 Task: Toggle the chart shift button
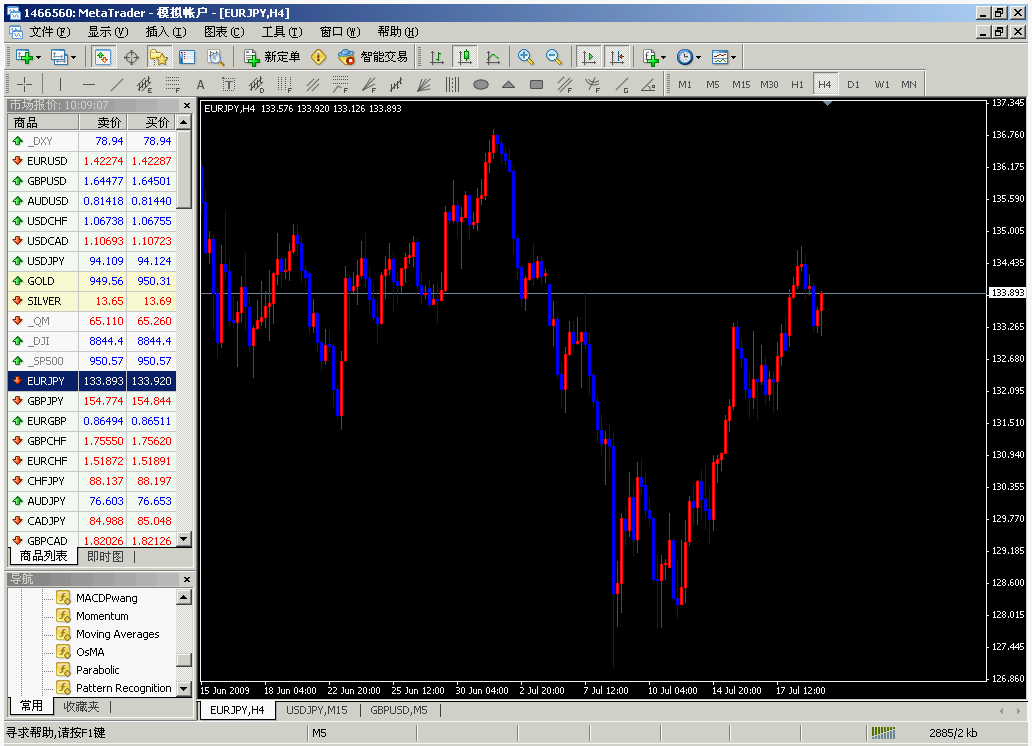point(616,57)
